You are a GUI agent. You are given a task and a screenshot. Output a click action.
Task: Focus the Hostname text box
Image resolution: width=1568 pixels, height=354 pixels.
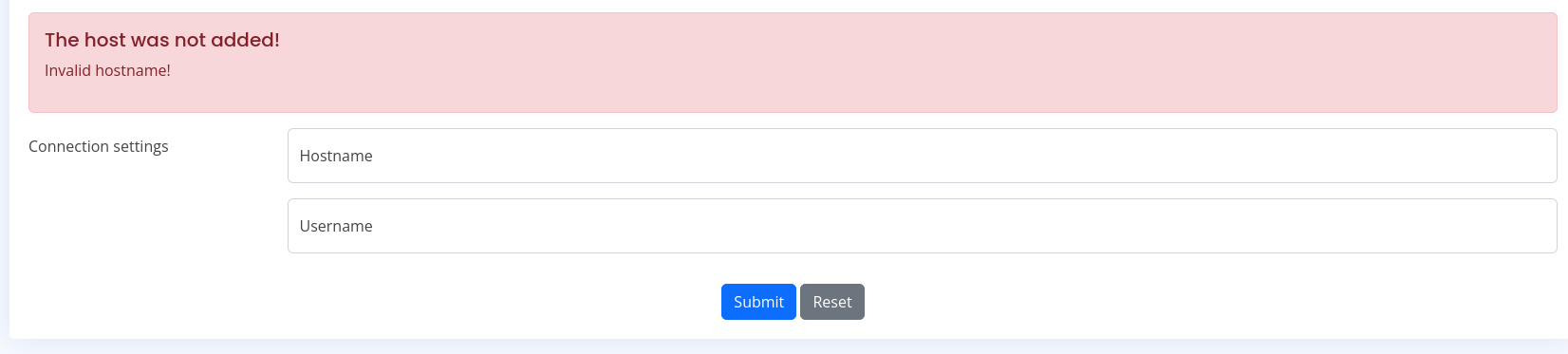click(x=922, y=156)
